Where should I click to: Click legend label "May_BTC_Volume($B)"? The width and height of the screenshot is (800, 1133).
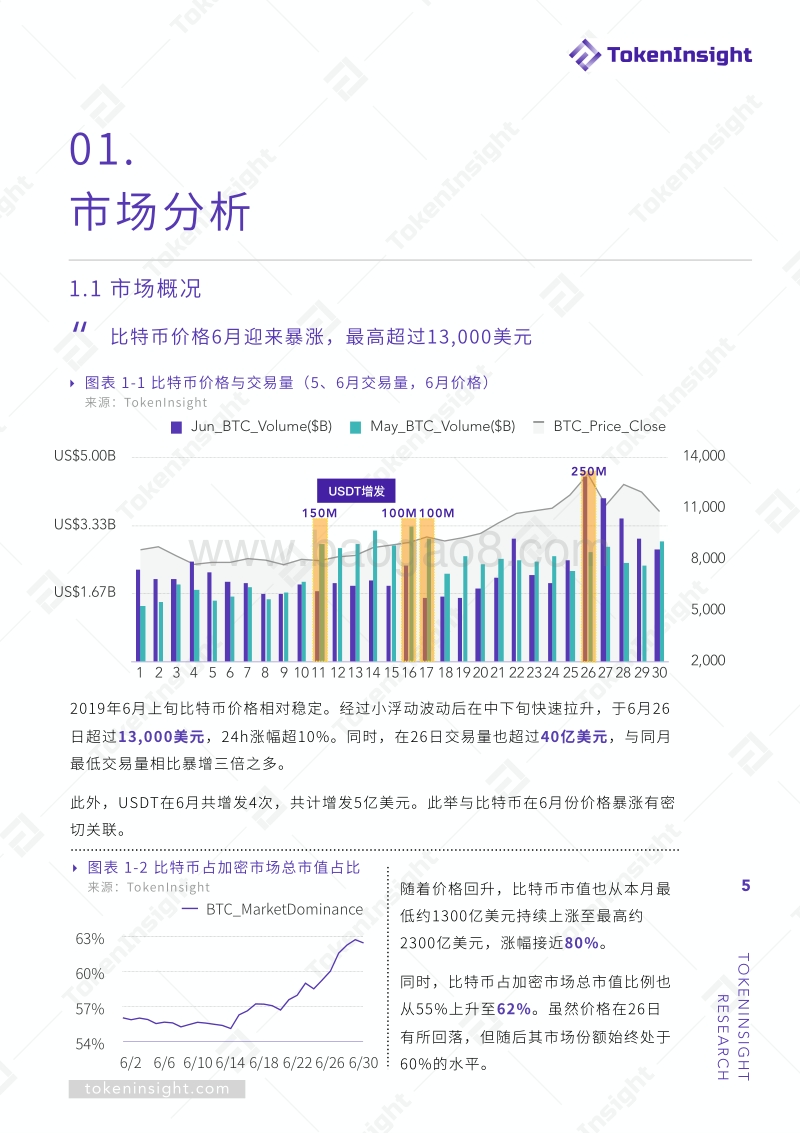click(443, 426)
